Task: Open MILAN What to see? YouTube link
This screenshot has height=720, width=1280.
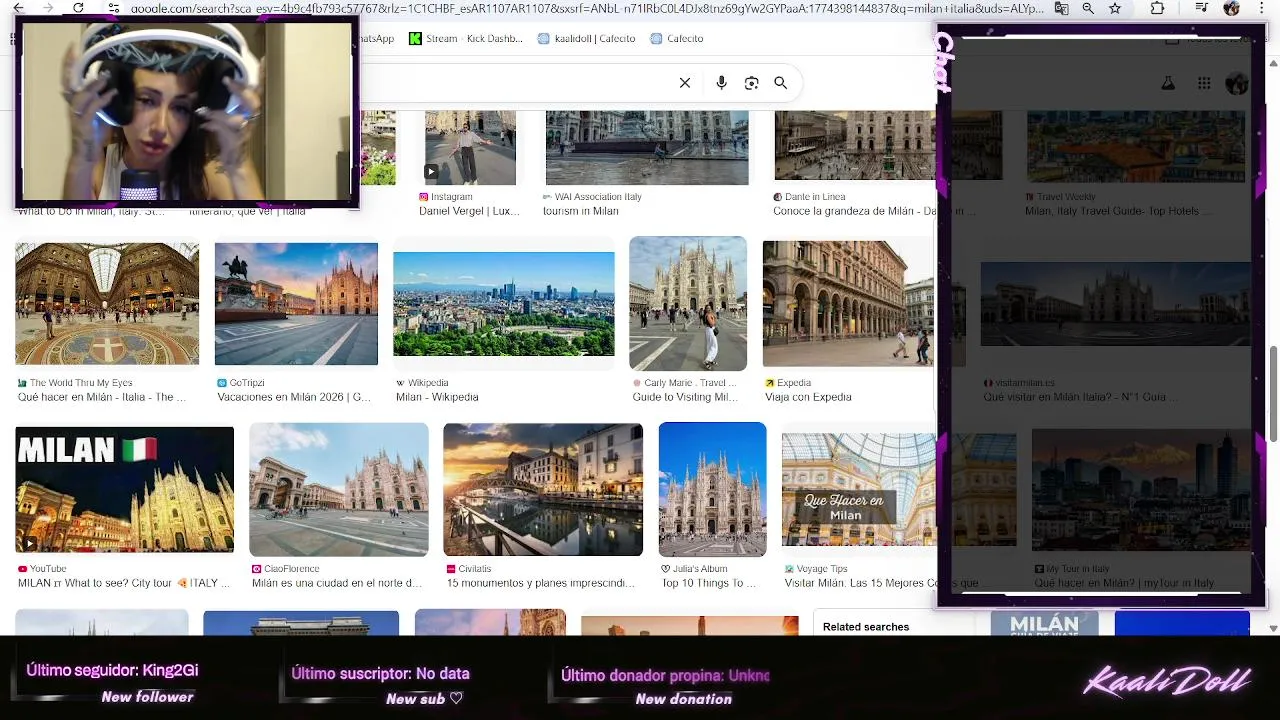Action: click(x=123, y=583)
